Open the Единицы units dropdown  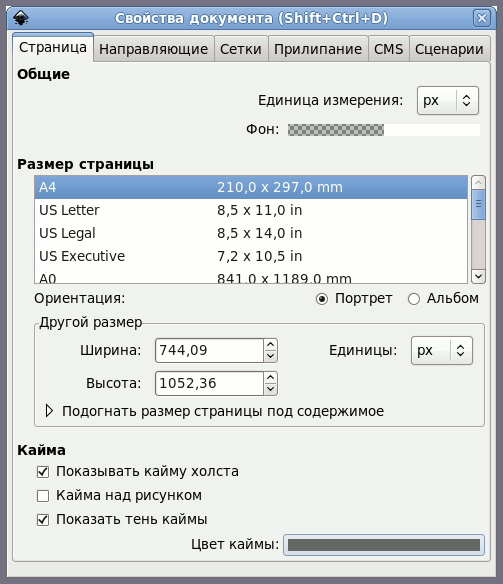pyautogui.click(x=442, y=350)
